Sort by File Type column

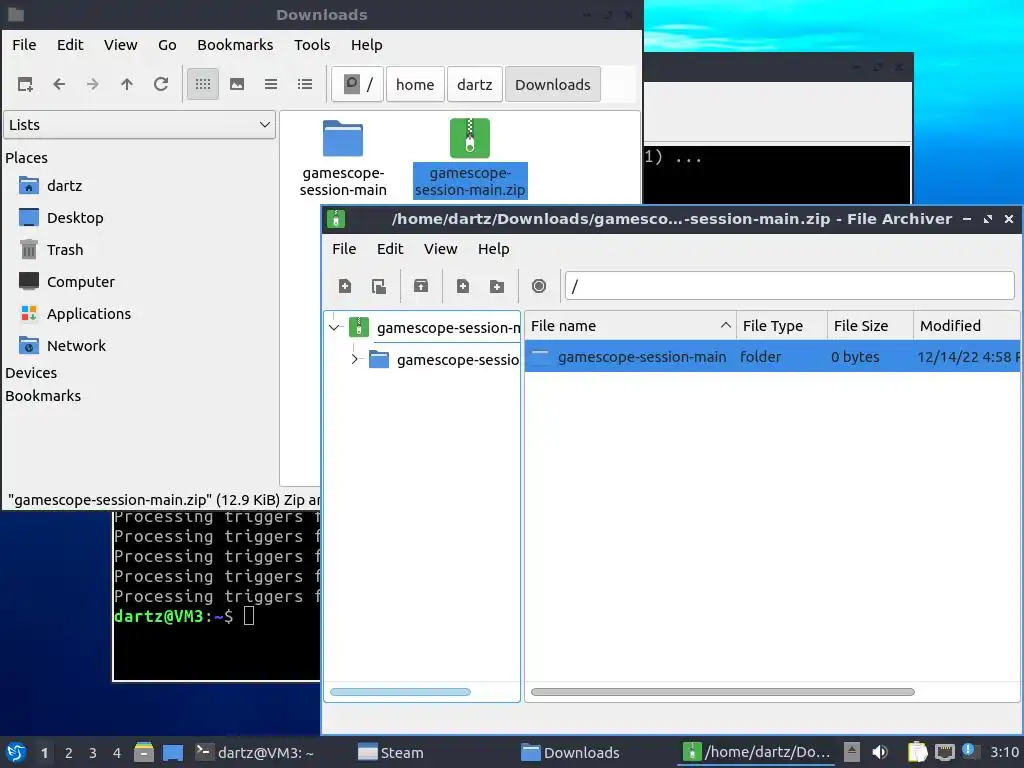click(782, 326)
